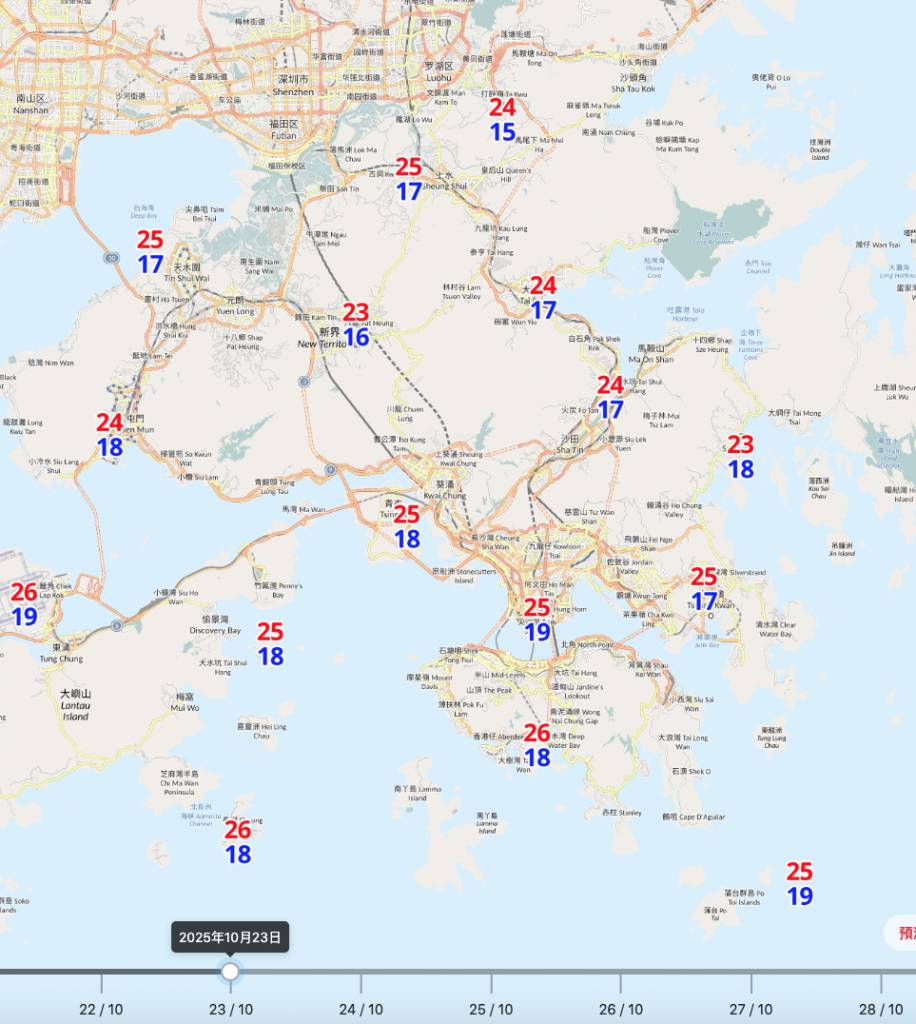Choose 26/10 on the forecast timeline
The width and height of the screenshot is (916, 1024).
point(621,1009)
